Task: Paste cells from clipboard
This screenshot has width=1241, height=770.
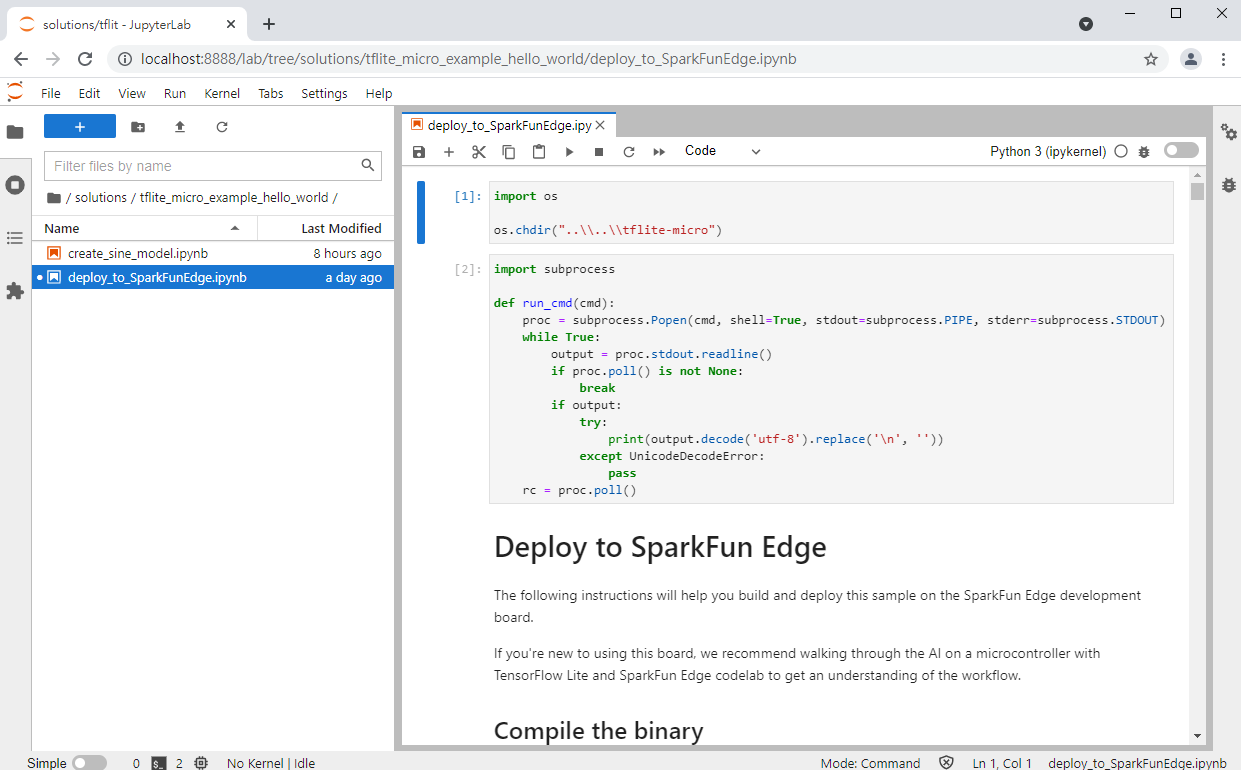Action: (539, 152)
